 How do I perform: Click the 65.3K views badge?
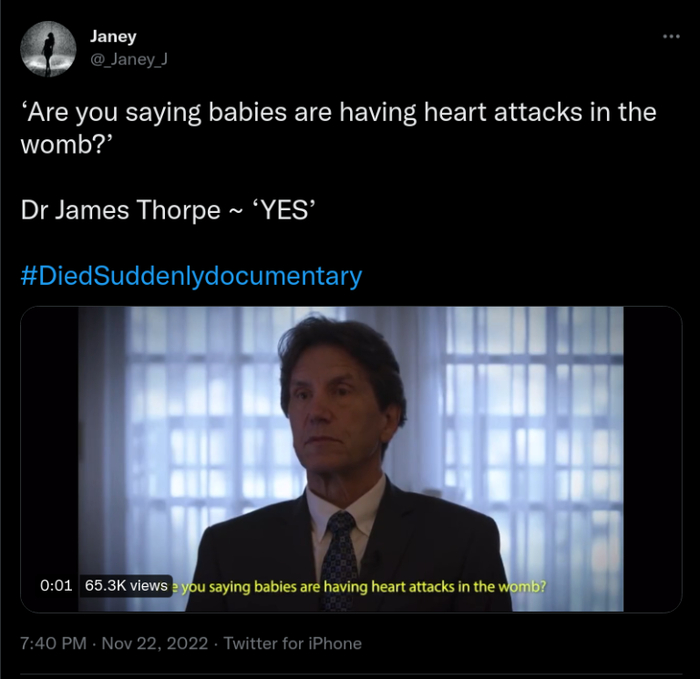coord(126,586)
